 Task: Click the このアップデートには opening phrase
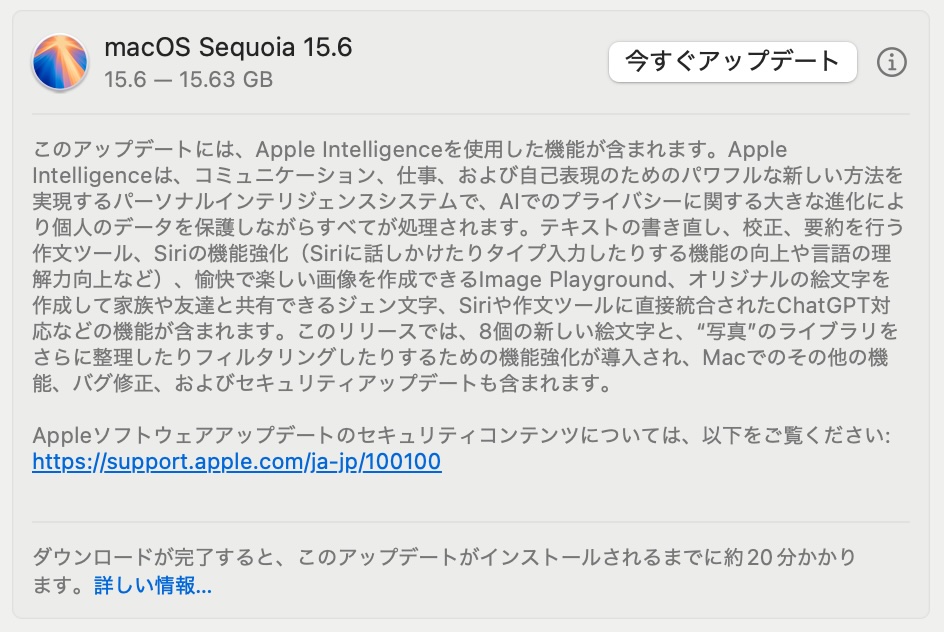coord(132,149)
